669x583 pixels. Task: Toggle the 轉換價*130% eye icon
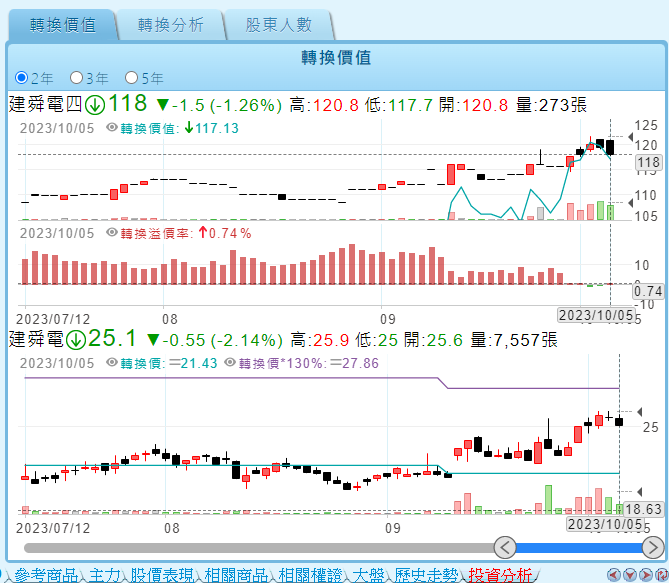tap(230, 363)
